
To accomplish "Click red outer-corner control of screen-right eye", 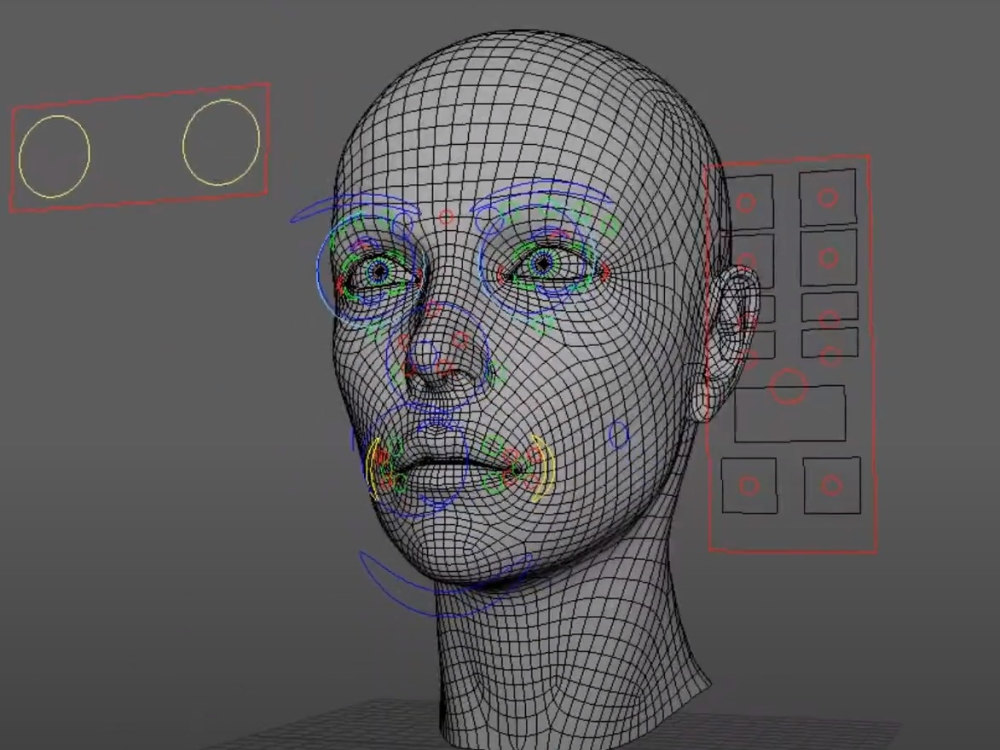I will [x=604, y=274].
